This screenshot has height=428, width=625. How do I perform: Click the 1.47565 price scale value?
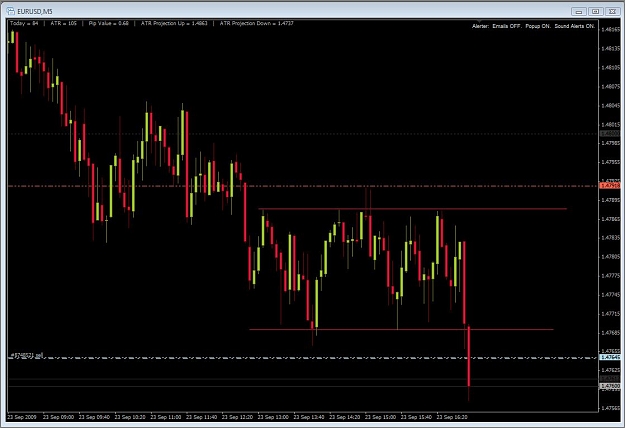click(x=610, y=408)
